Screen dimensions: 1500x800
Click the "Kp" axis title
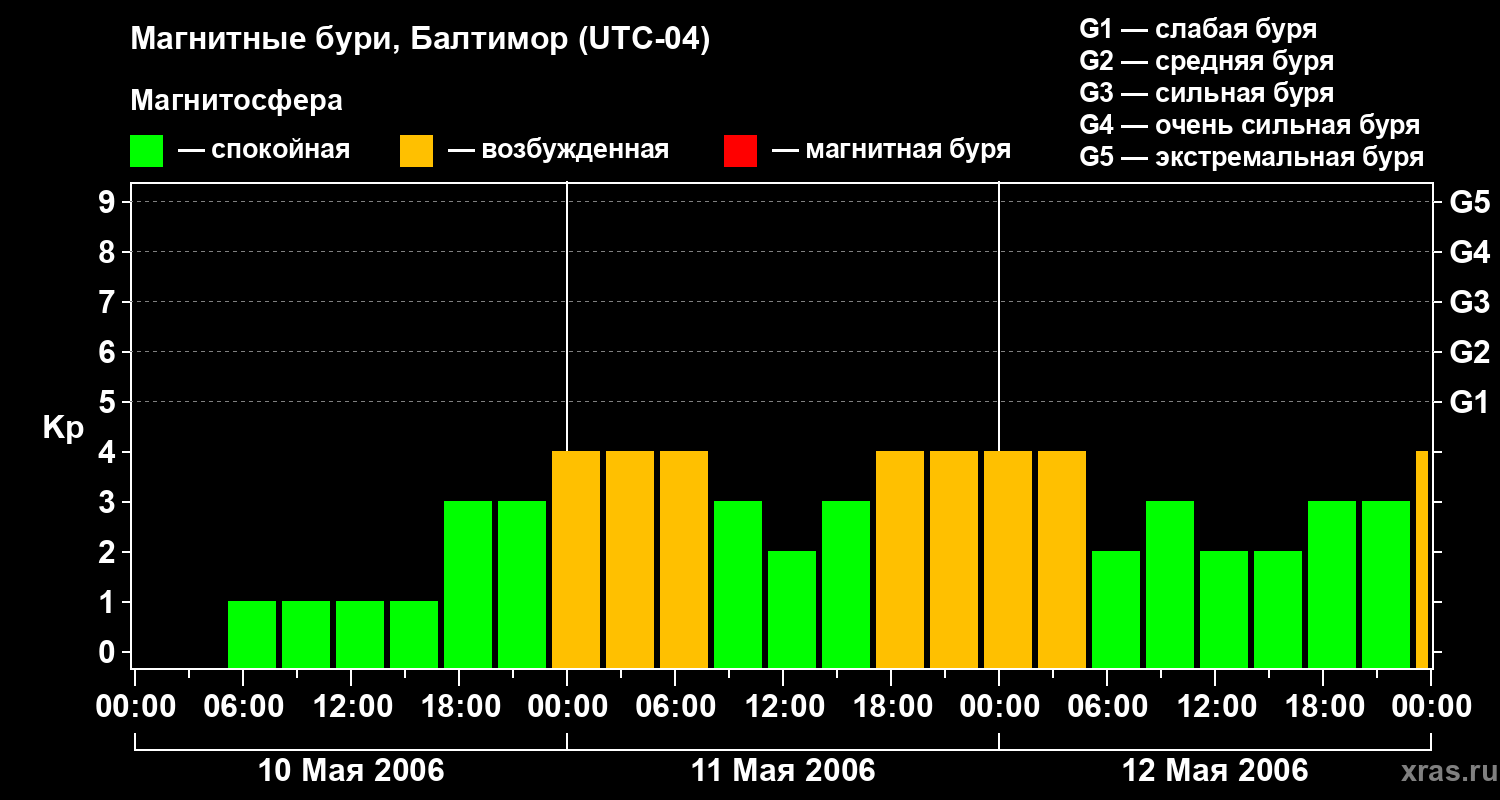tap(63, 428)
